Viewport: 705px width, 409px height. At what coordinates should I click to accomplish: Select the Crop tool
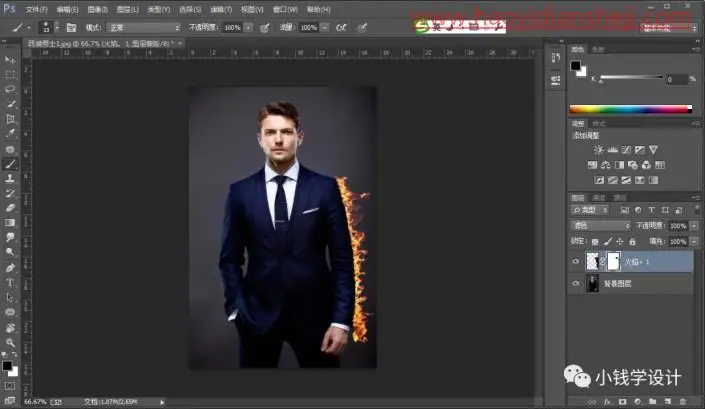click(10, 119)
